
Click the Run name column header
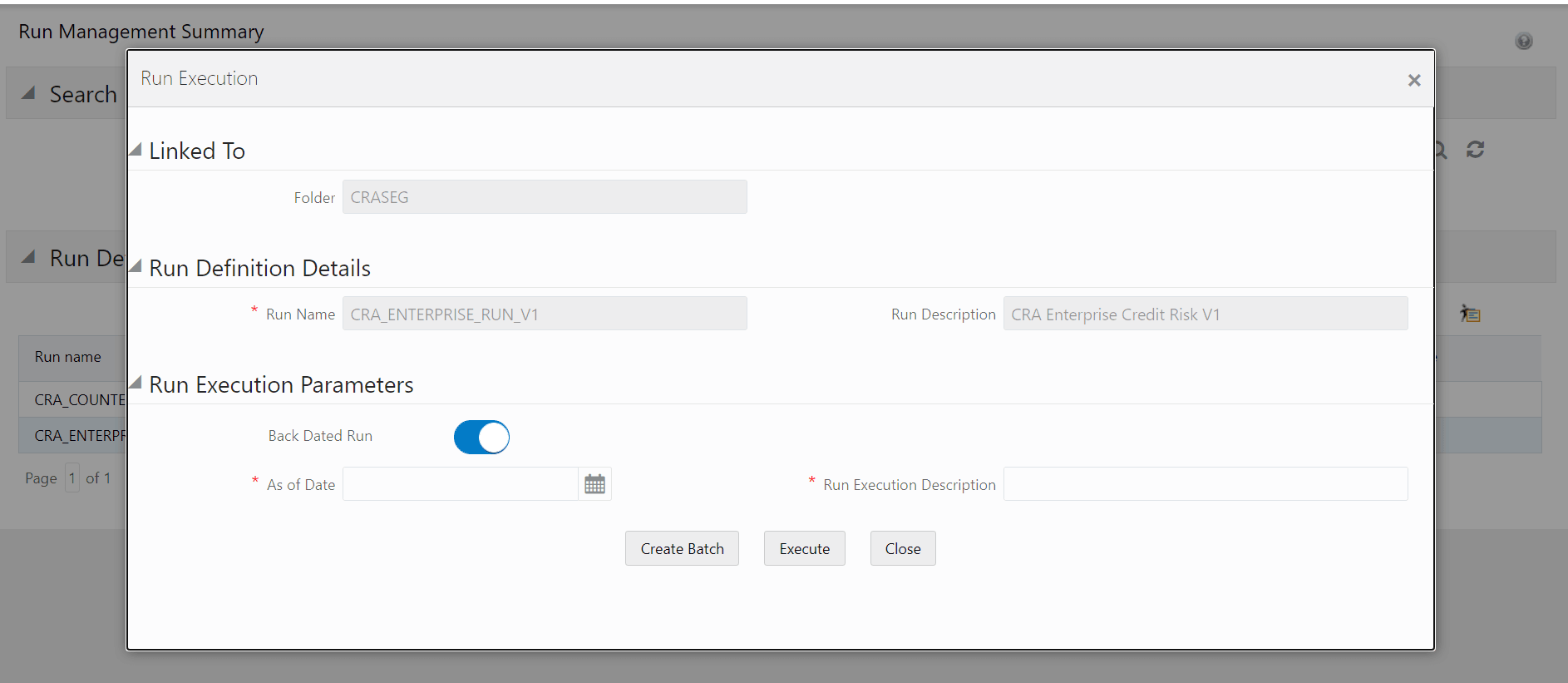tap(68, 357)
